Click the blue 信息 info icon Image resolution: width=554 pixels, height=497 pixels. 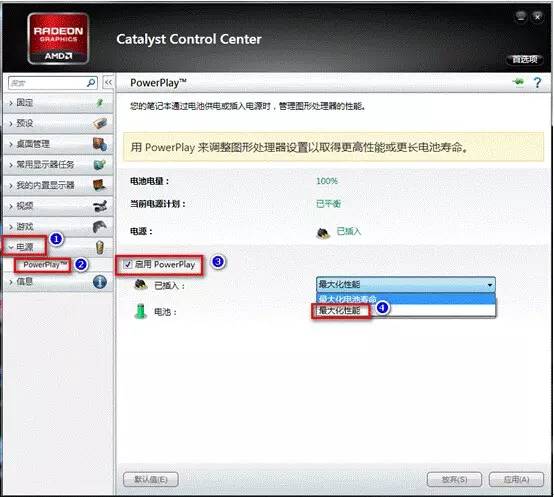(x=100, y=282)
